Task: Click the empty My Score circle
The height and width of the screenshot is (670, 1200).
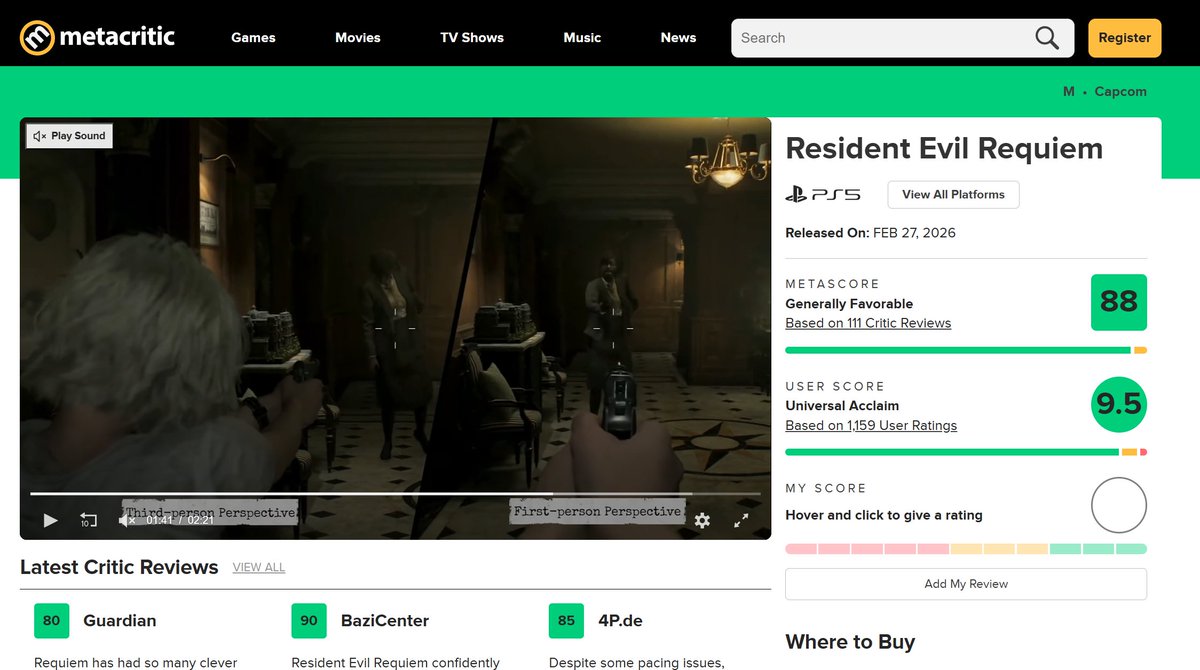Action: [1118, 505]
